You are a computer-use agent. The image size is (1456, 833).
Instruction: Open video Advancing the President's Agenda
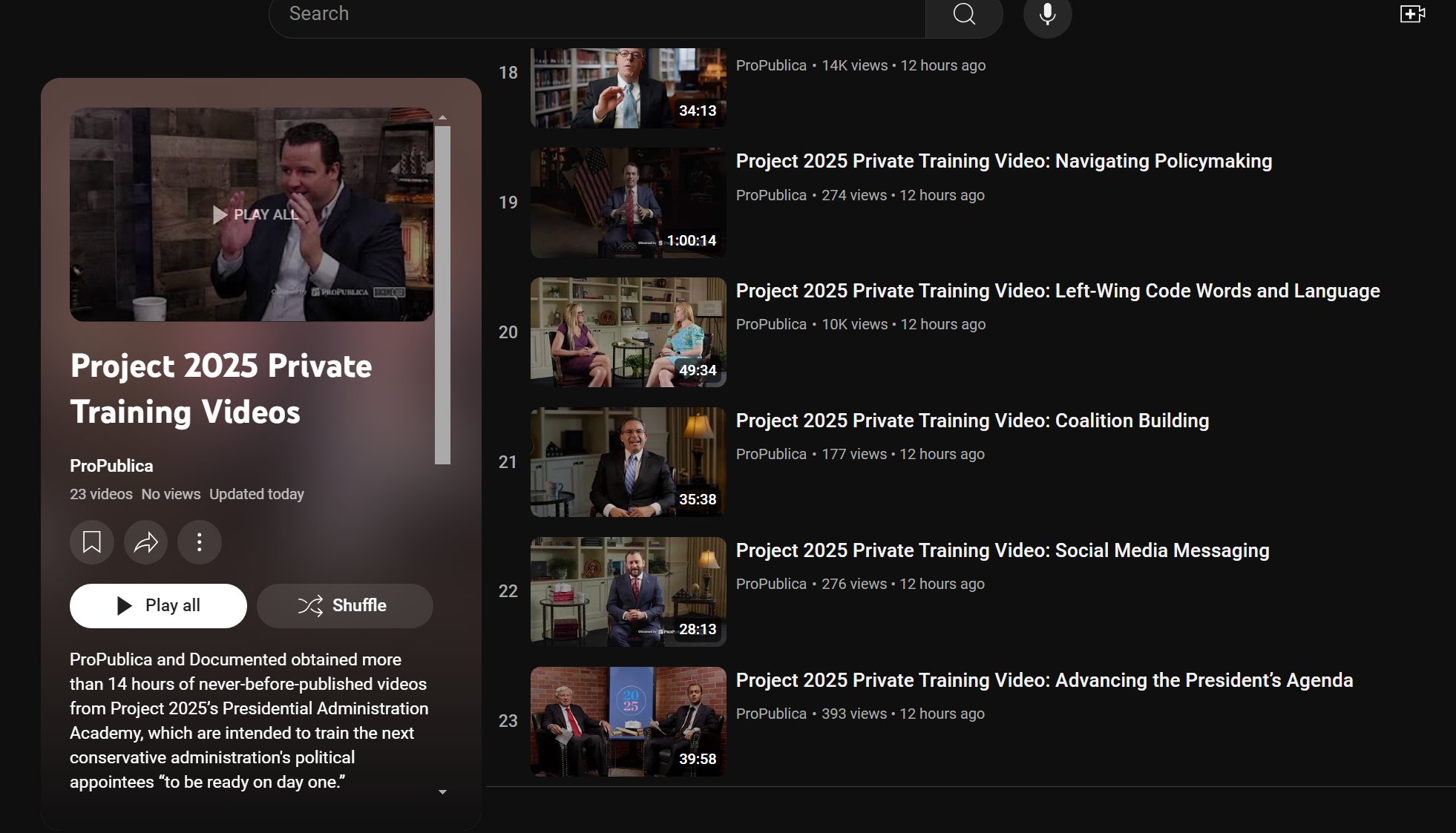pyautogui.click(x=1045, y=680)
